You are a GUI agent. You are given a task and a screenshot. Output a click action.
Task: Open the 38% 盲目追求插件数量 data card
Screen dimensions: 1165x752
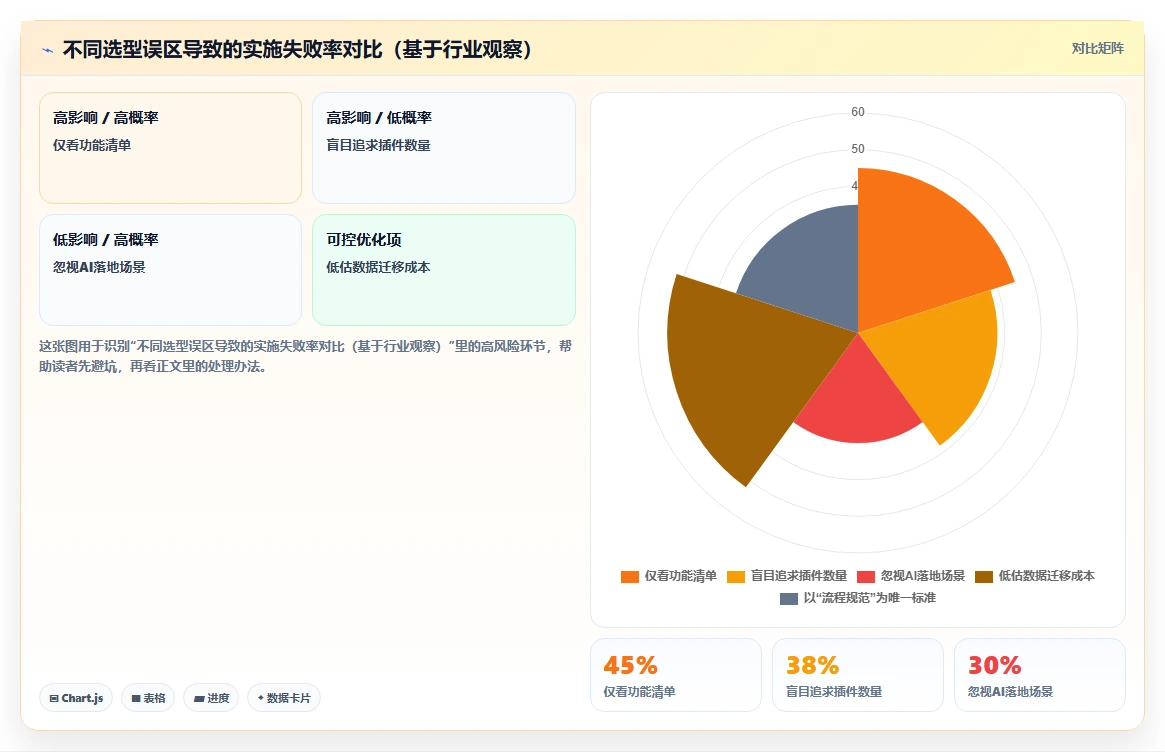click(x=858, y=675)
